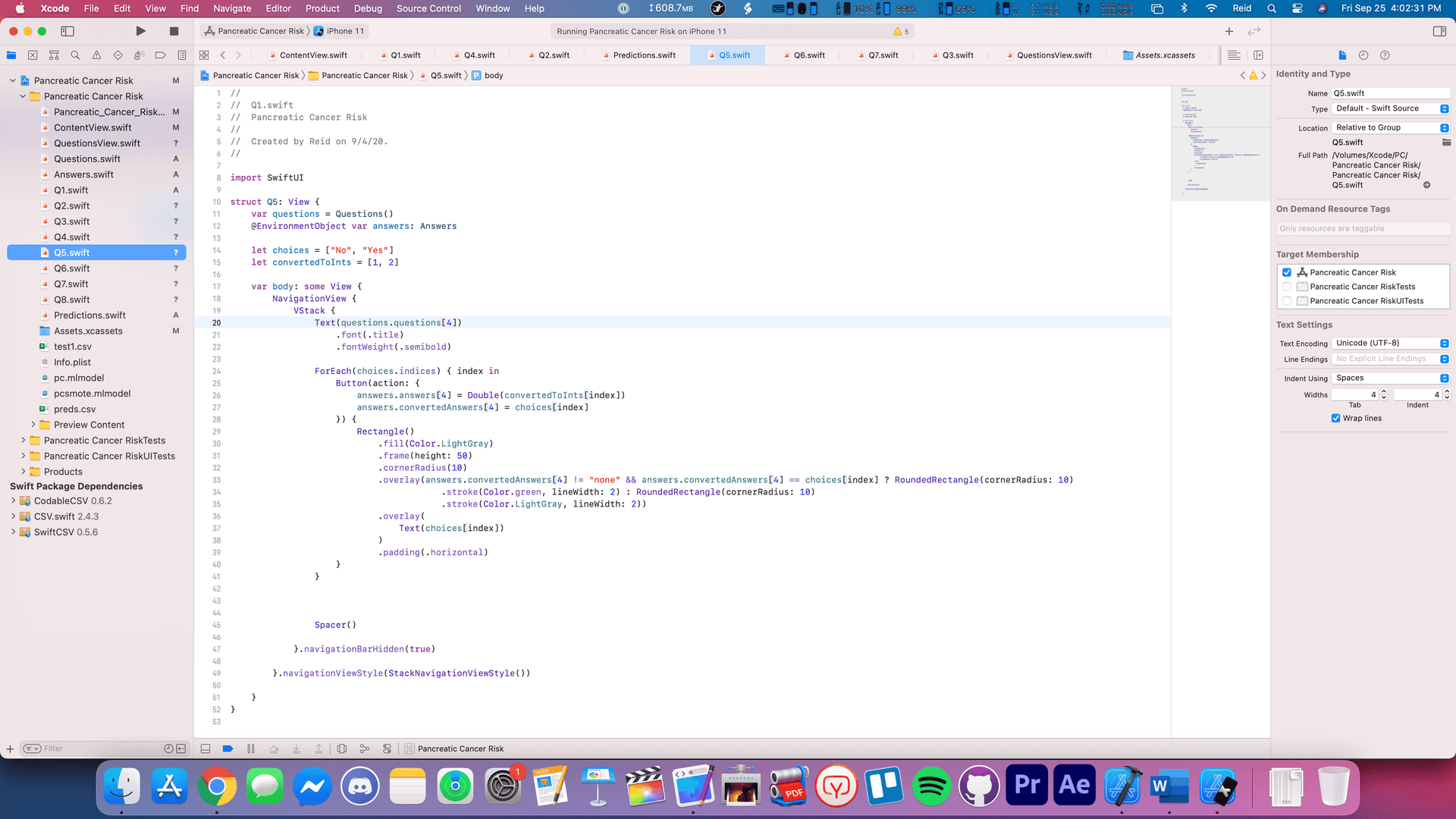This screenshot has width=1456, height=819.
Task: Stop the running app
Action: [x=174, y=31]
